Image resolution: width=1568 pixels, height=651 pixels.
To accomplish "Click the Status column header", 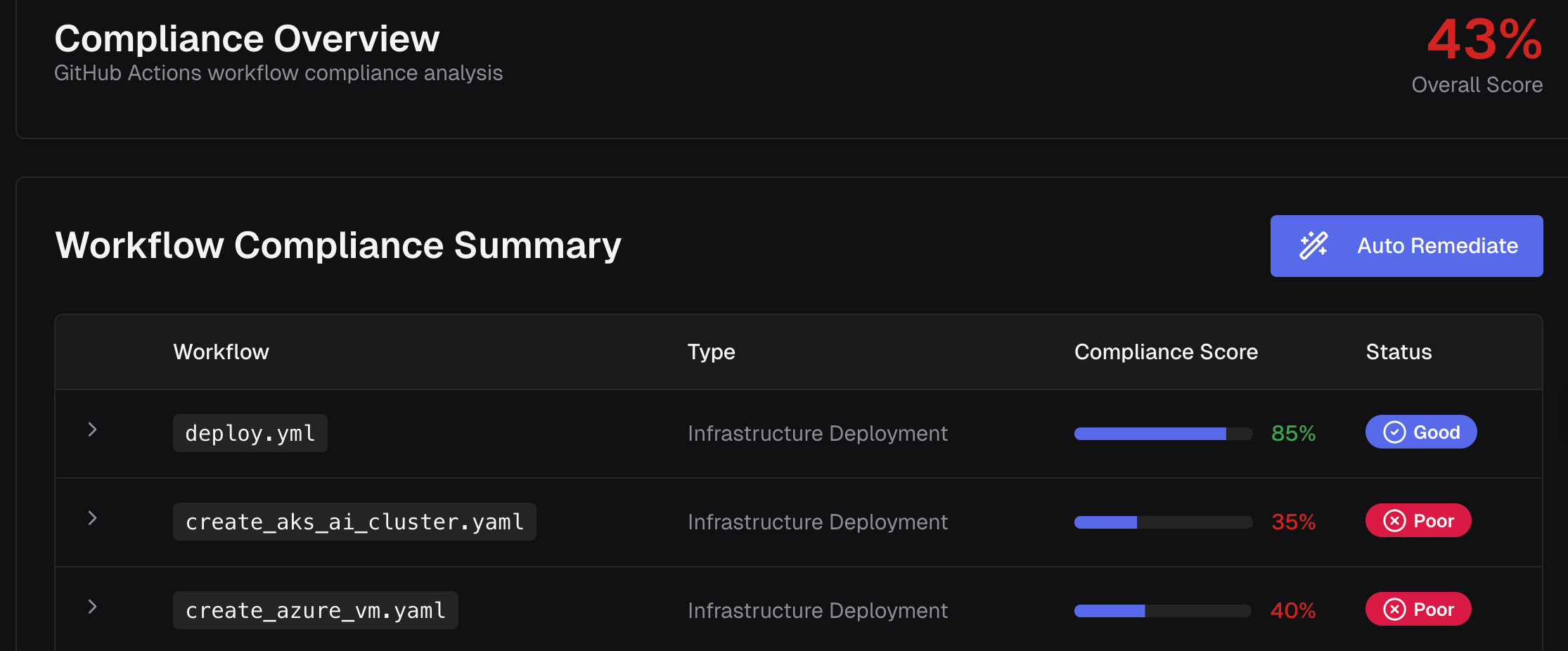I will coord(1399,352).
